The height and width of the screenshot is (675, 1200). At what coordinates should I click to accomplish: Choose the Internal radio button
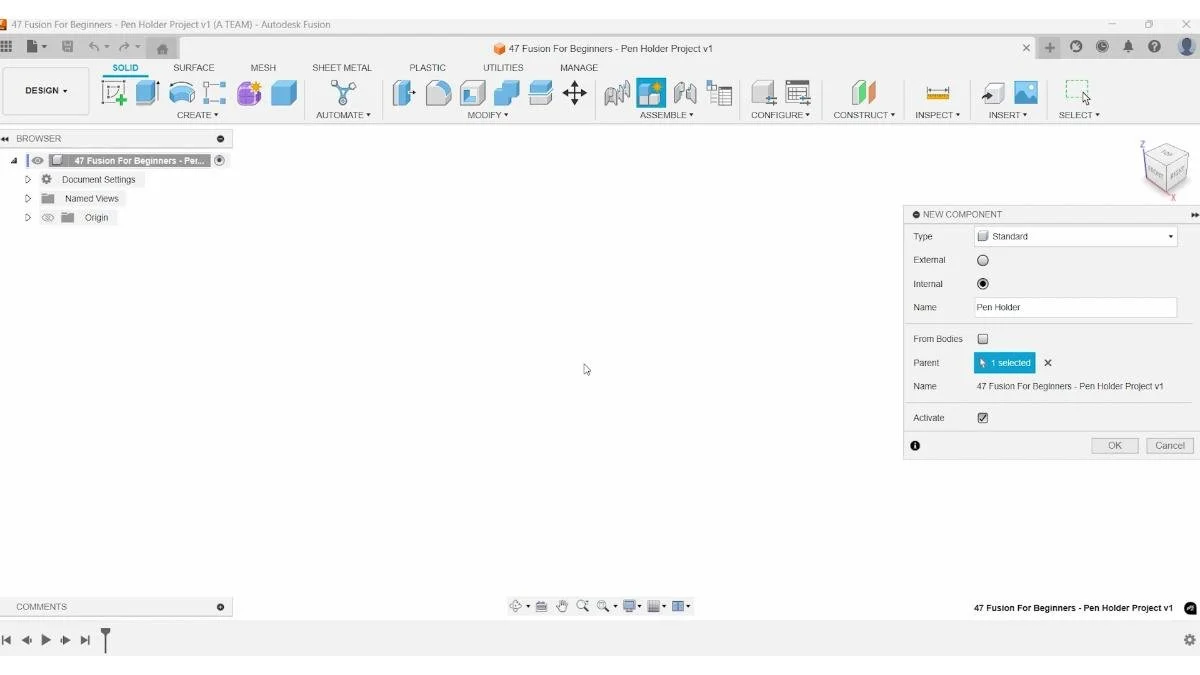tap(982, 283)
